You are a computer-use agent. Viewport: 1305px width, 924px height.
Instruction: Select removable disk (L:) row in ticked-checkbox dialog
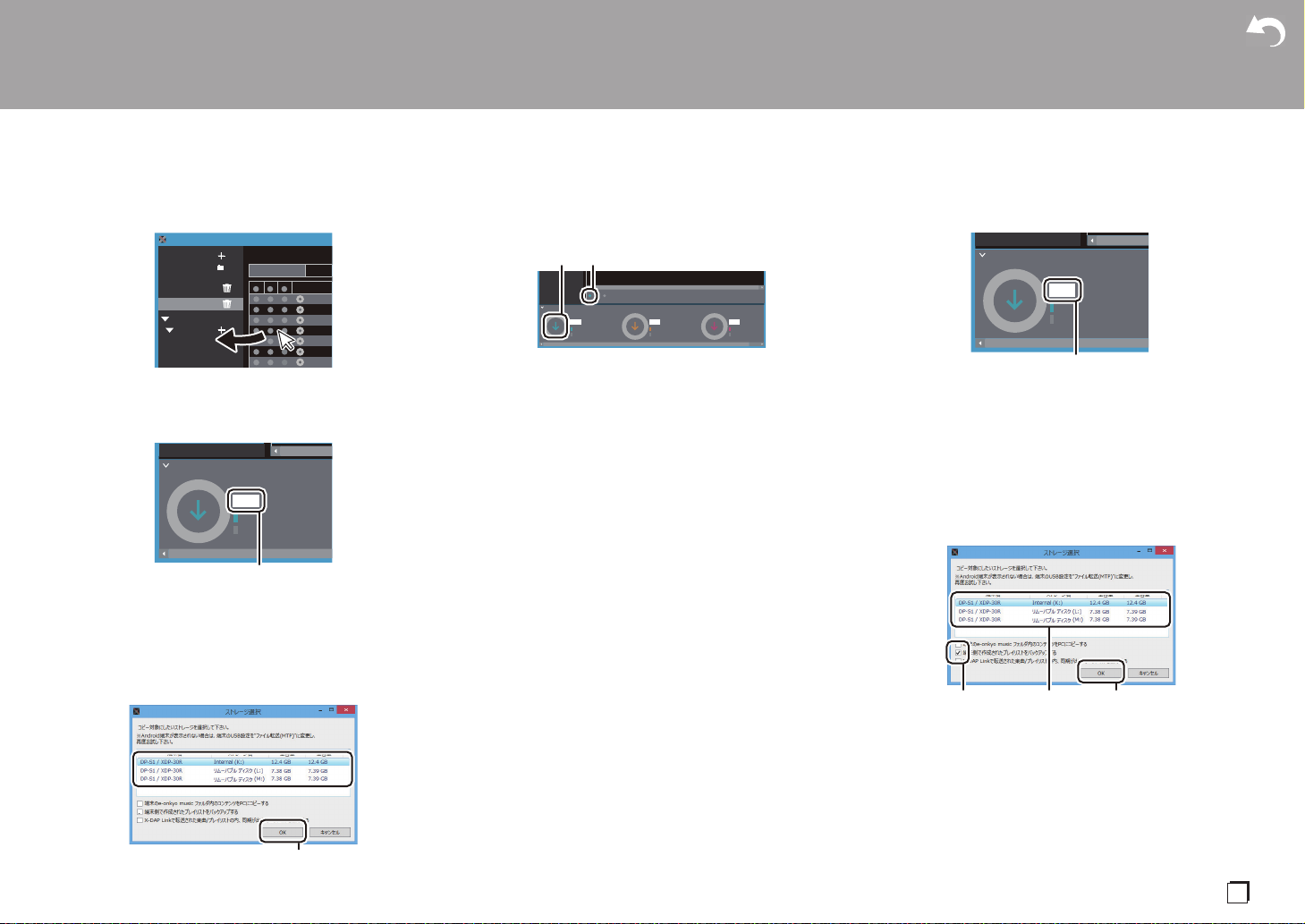[x=1060, y=611]
